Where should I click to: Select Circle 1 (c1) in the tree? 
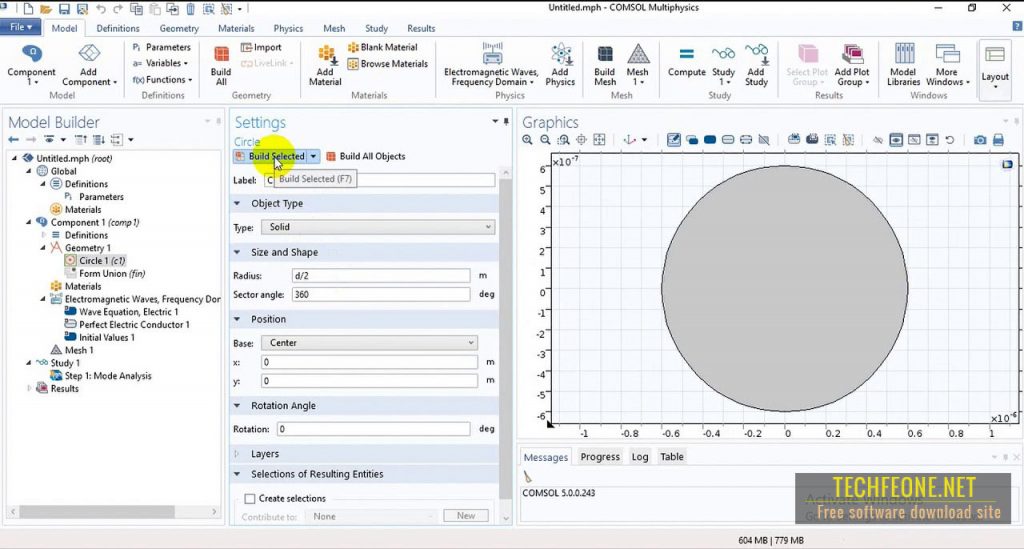102,260
